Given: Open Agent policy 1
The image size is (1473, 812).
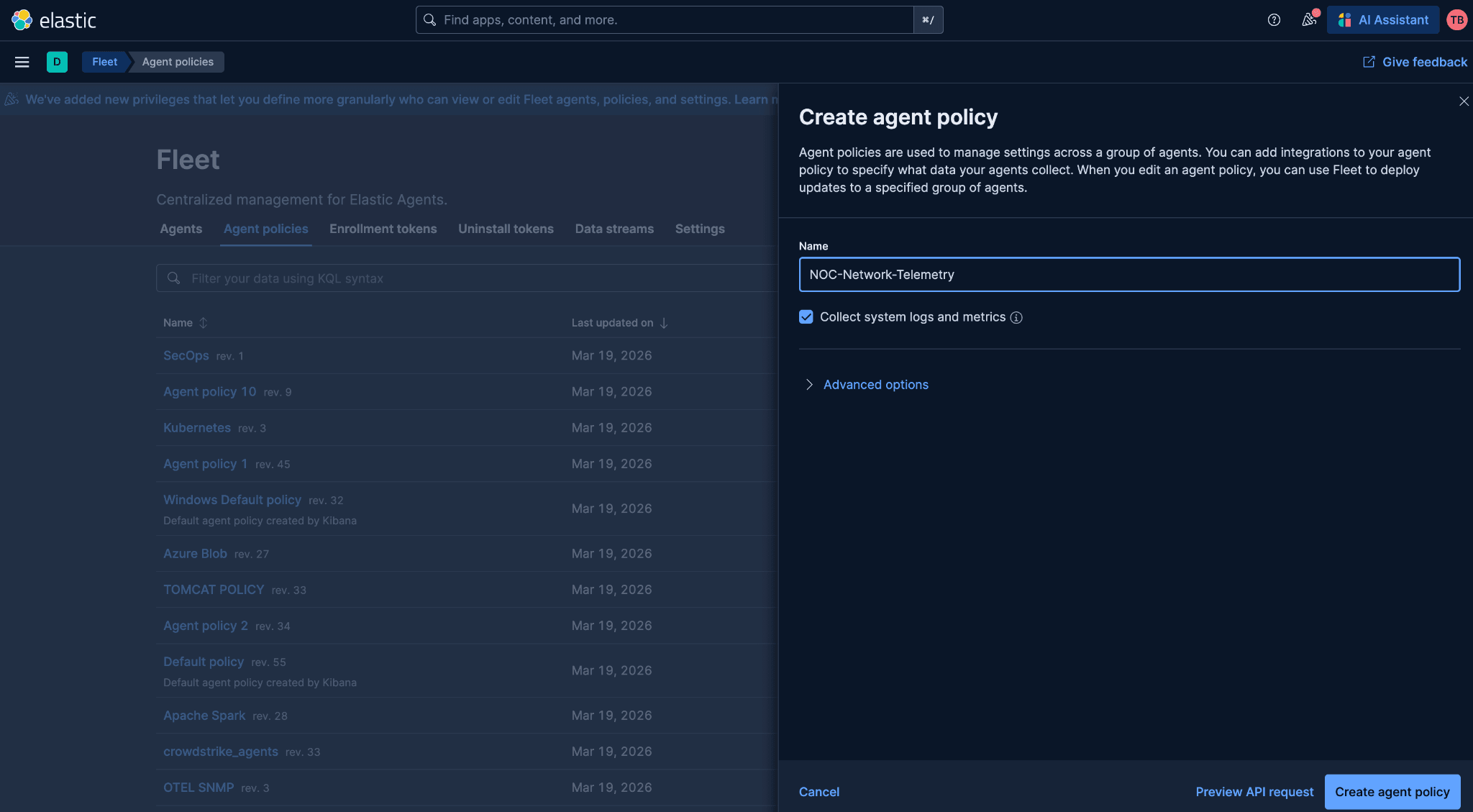Looking at the screenshot, I should pyautogui.click(x=206, y=464).
